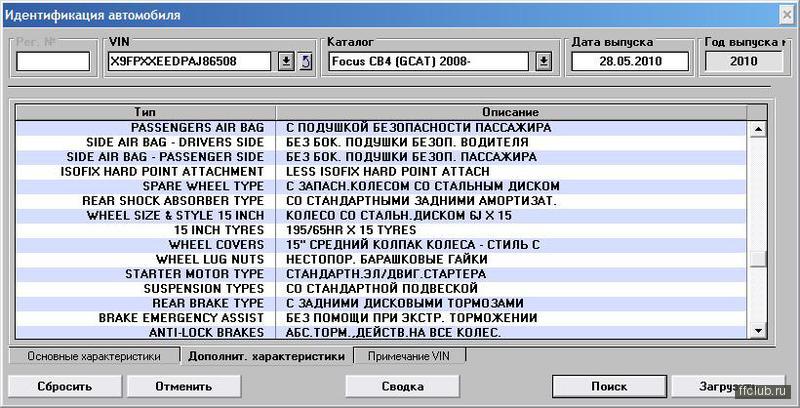Viewport: 800px width, 408px height.
Task: Switch to Дополнит. характеристики tab
Action: point(266,356)
